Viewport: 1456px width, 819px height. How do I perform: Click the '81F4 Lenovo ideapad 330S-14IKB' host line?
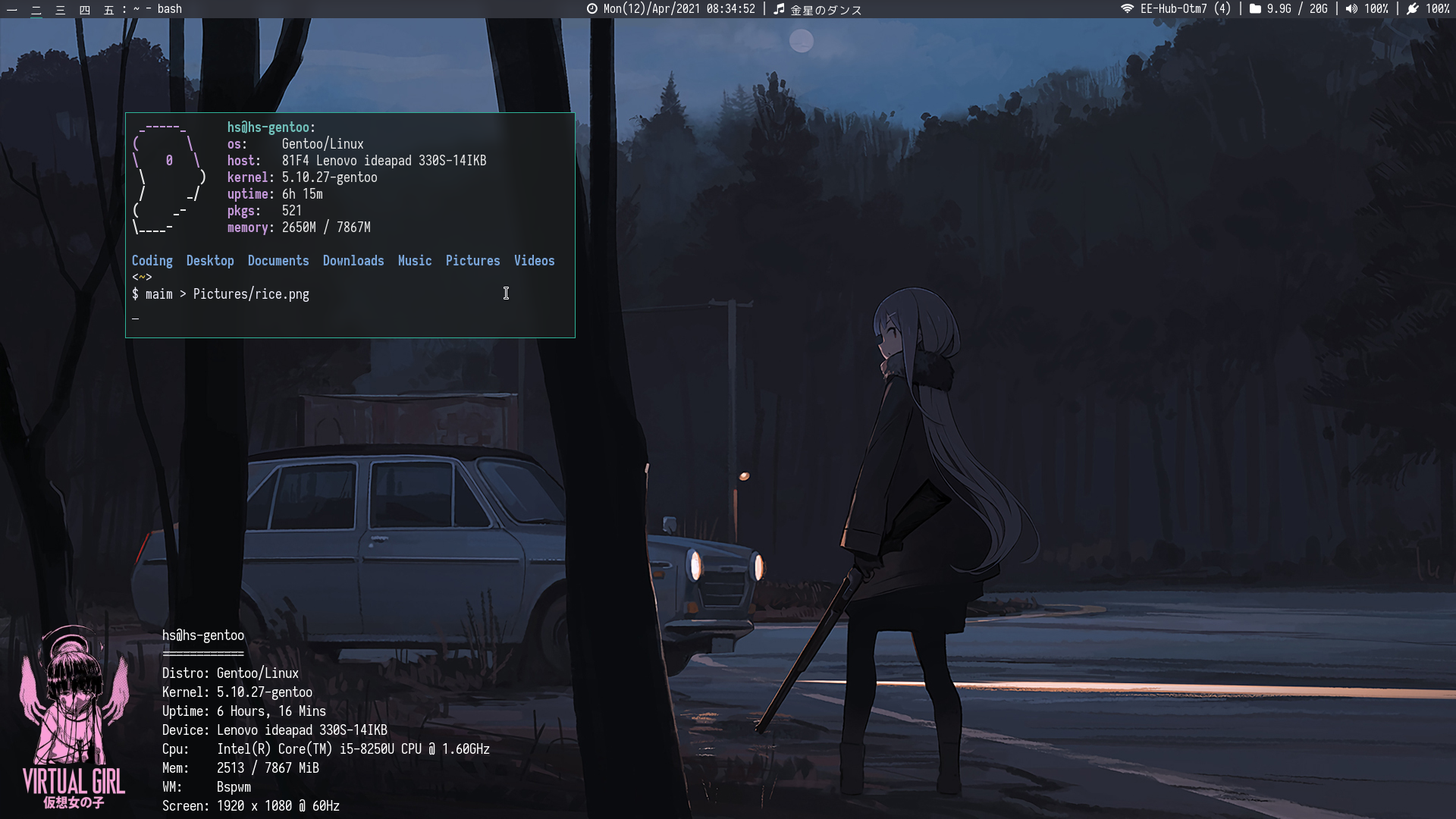(356, 161)
